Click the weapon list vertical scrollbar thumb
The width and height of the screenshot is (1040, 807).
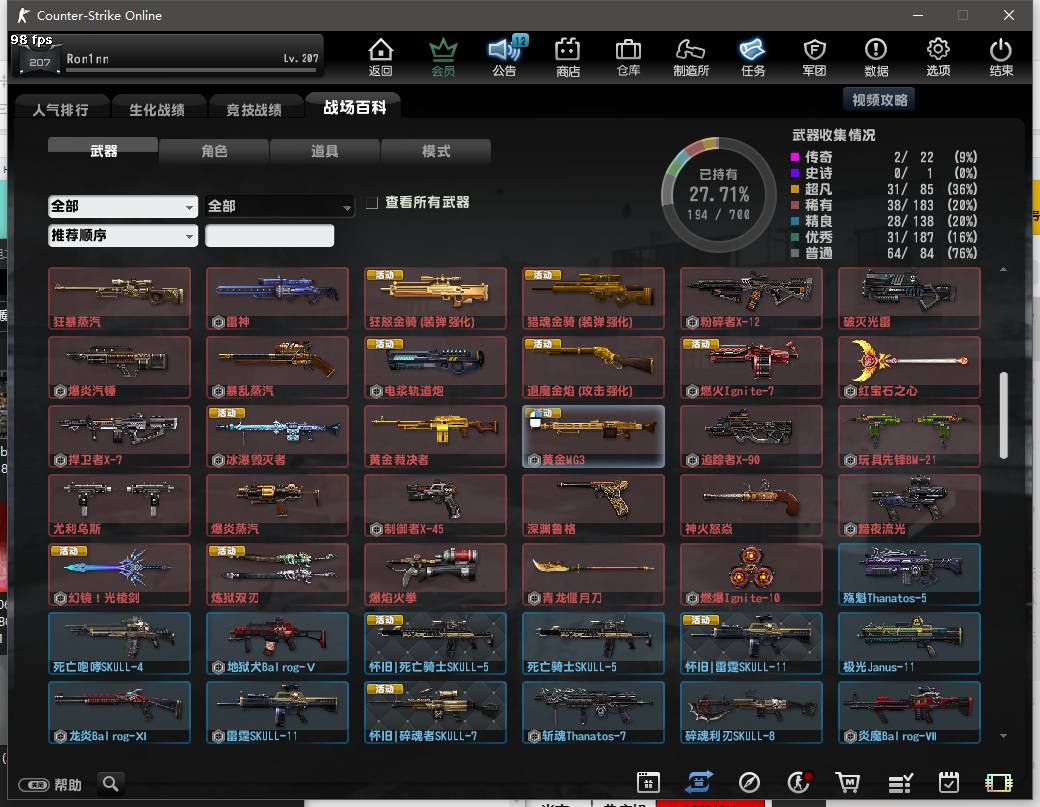pos(1003,415)
